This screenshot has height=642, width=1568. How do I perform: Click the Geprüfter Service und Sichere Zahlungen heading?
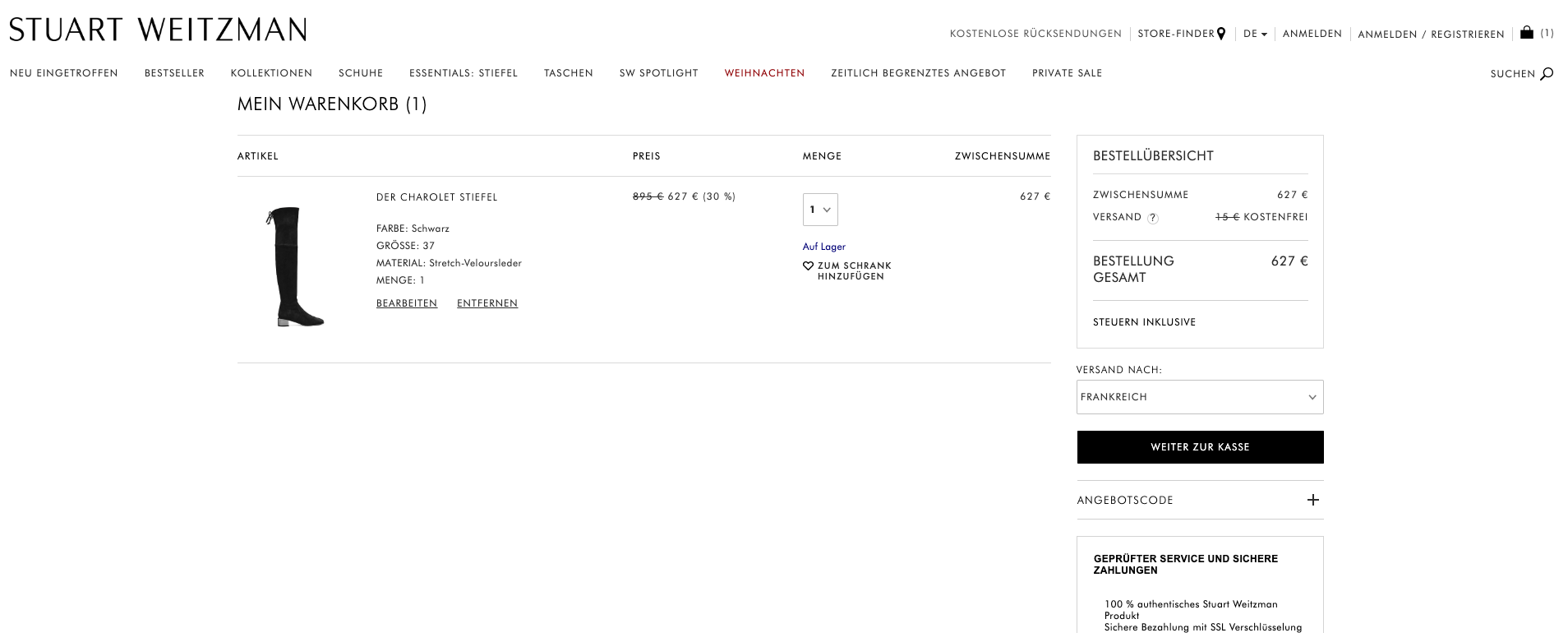(x=1186, y=565)
